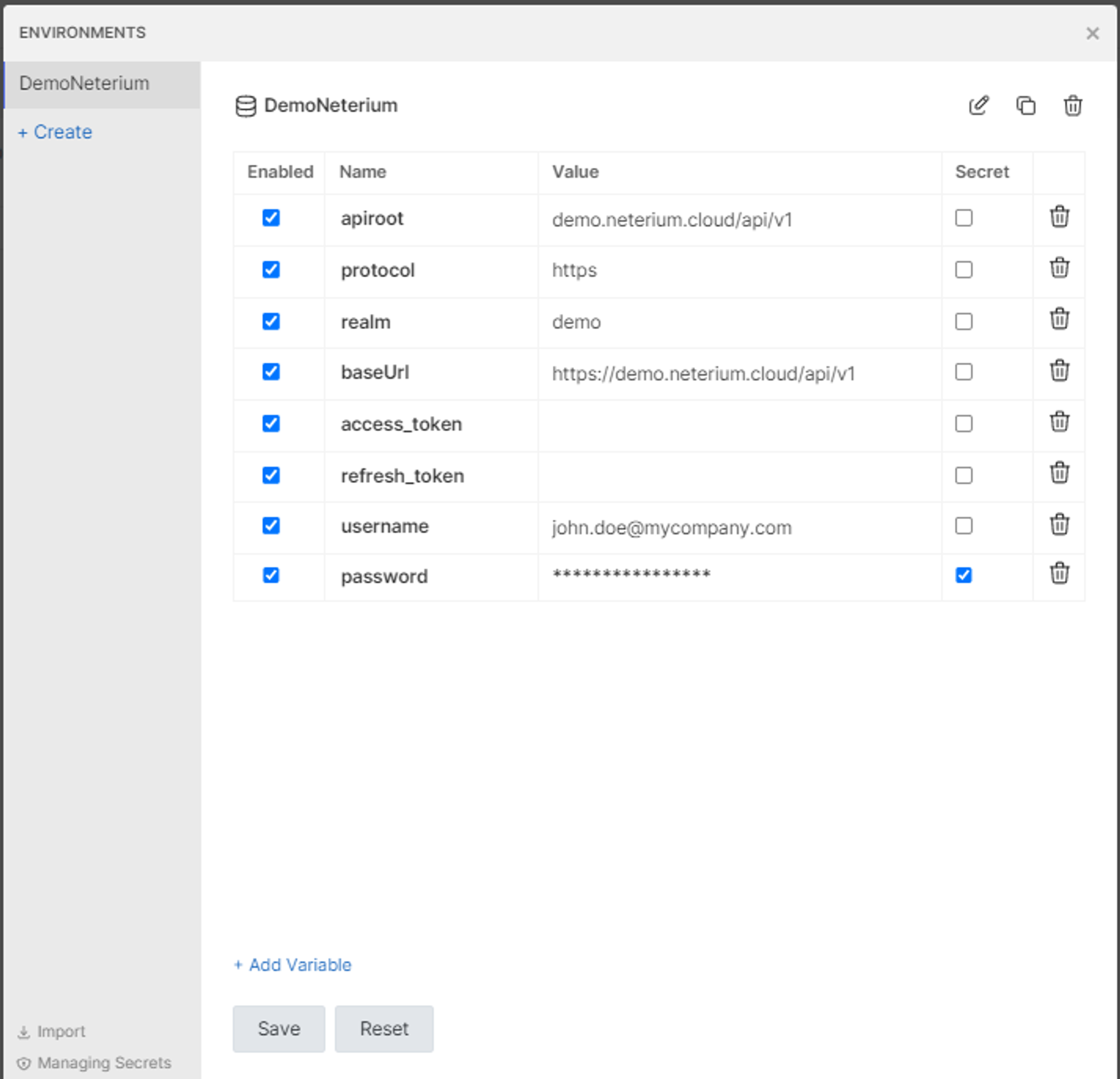The height and width of the screenshot is (1079, 1120).
Task: Mark access_token as Secret
Action: pos(963,423)
